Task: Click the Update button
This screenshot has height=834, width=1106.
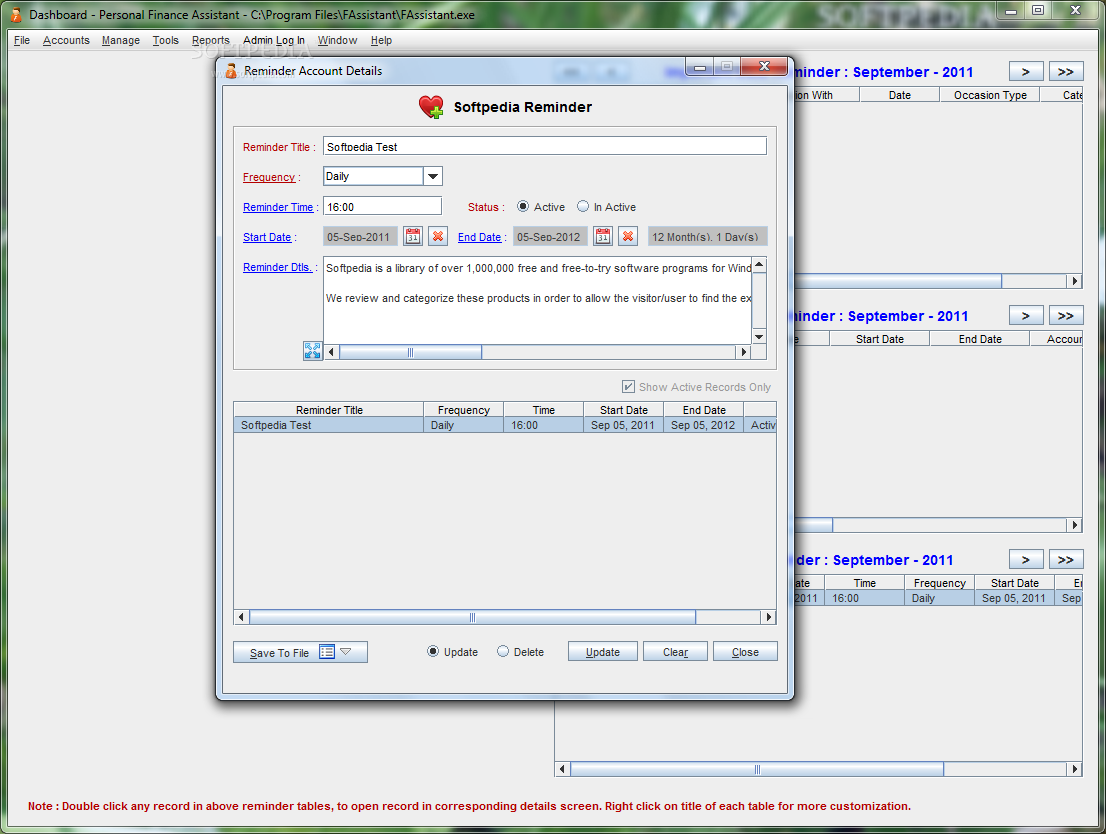Action: tap(602, 651)
